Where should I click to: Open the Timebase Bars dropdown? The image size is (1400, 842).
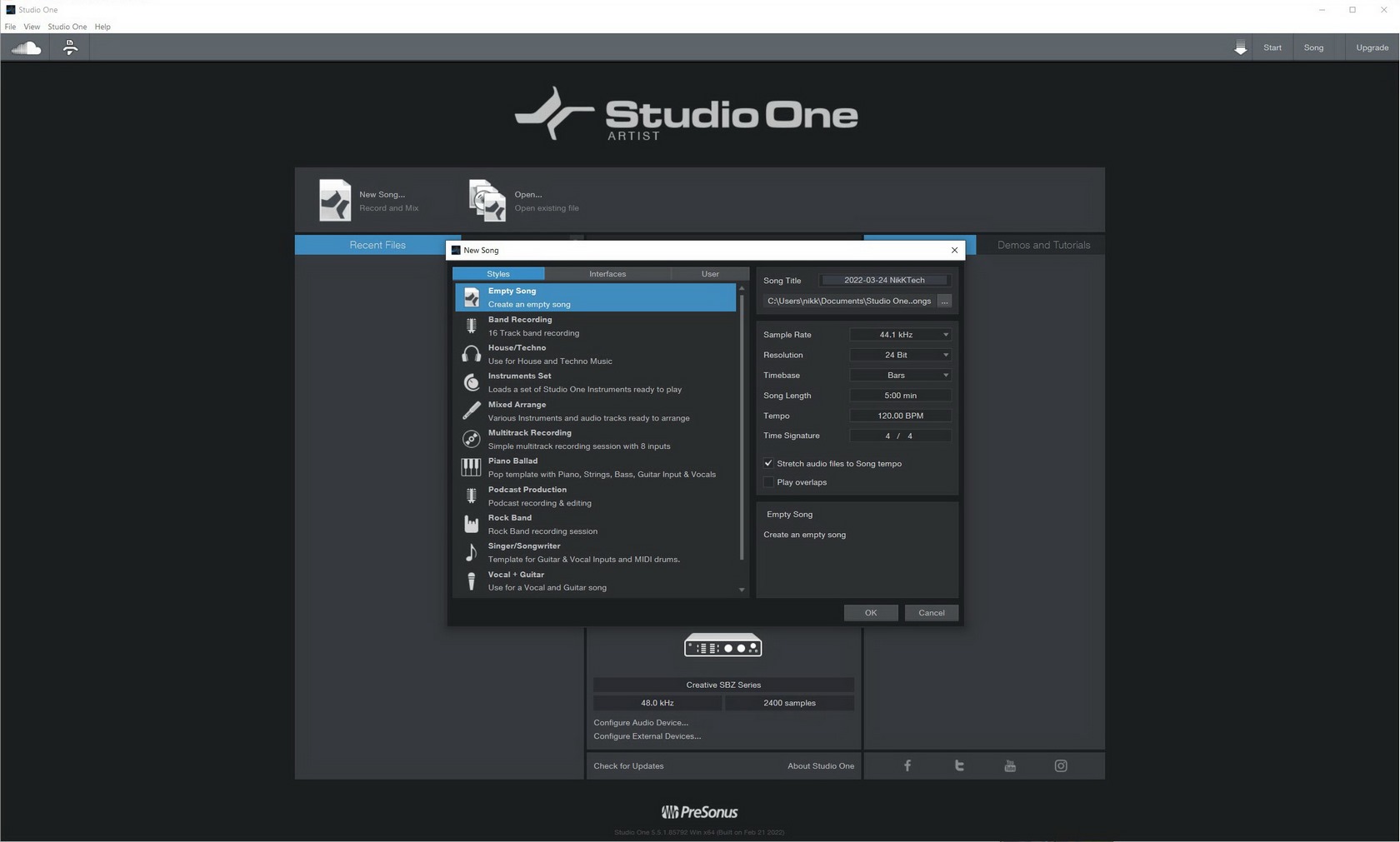900,375
